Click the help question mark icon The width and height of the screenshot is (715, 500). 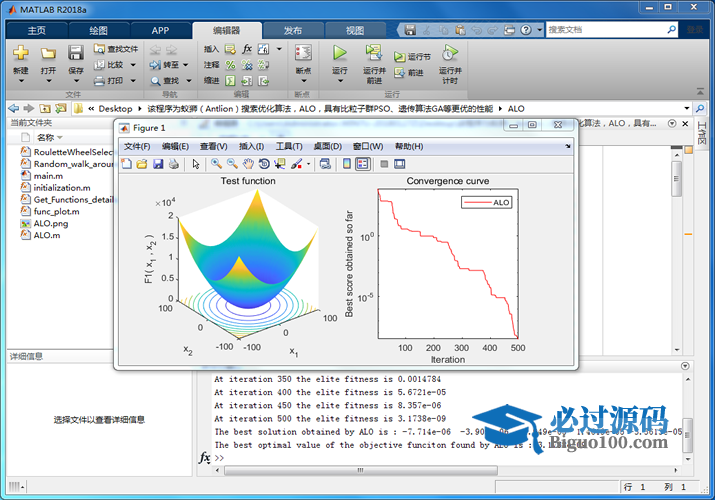pyautogui.click(x=526, y=30)
